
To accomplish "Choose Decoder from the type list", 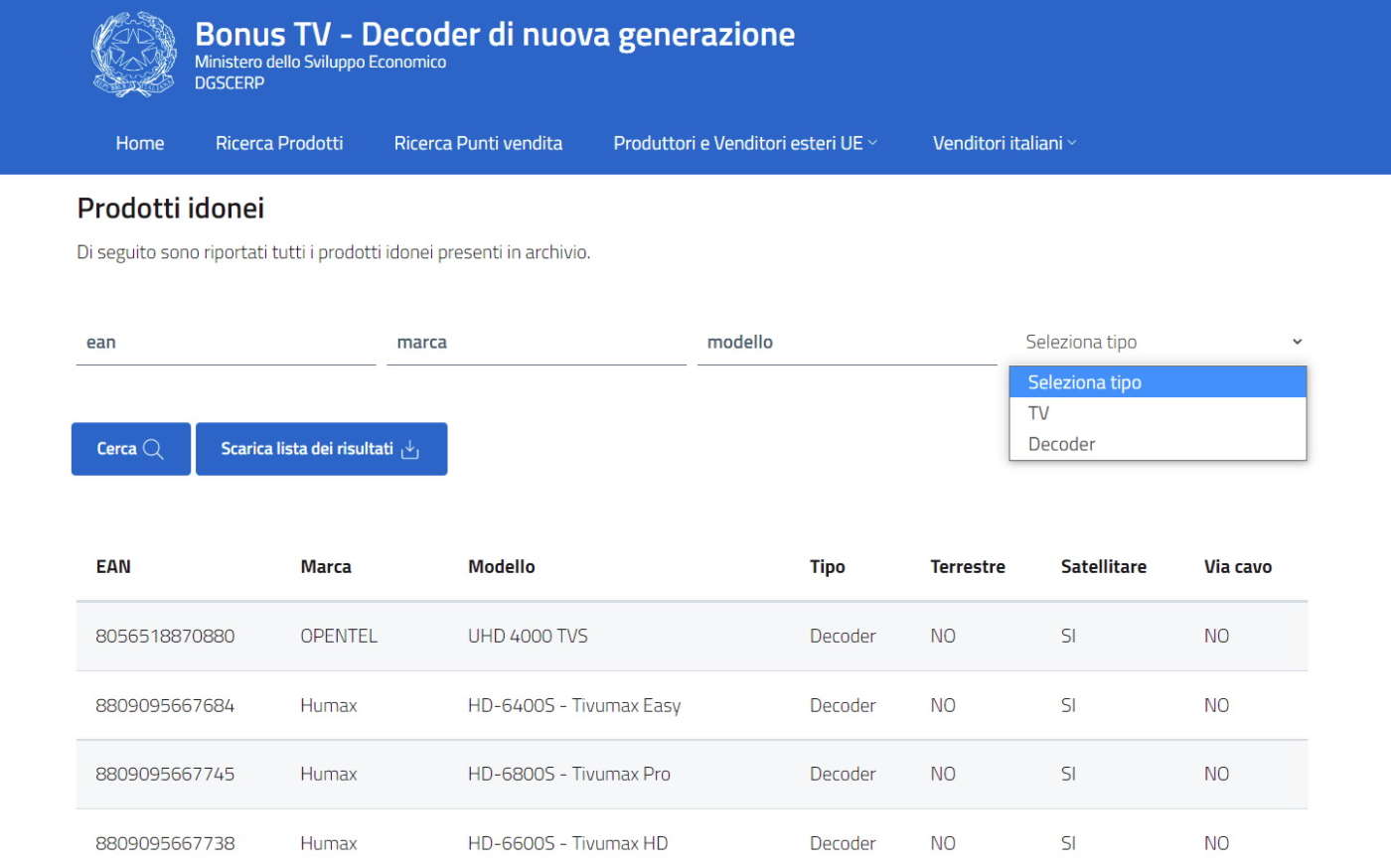I will (x=1061, y=444).
